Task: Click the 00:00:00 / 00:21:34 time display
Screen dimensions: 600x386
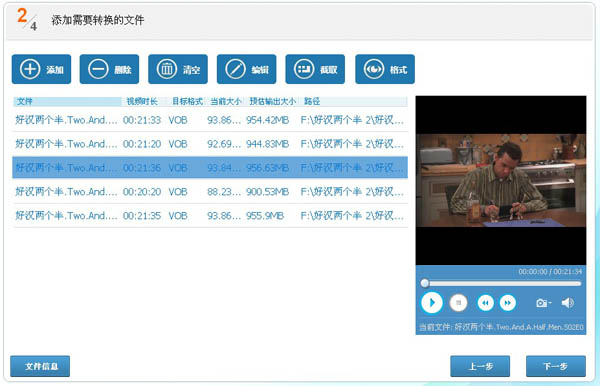Action: click(550, 272)
